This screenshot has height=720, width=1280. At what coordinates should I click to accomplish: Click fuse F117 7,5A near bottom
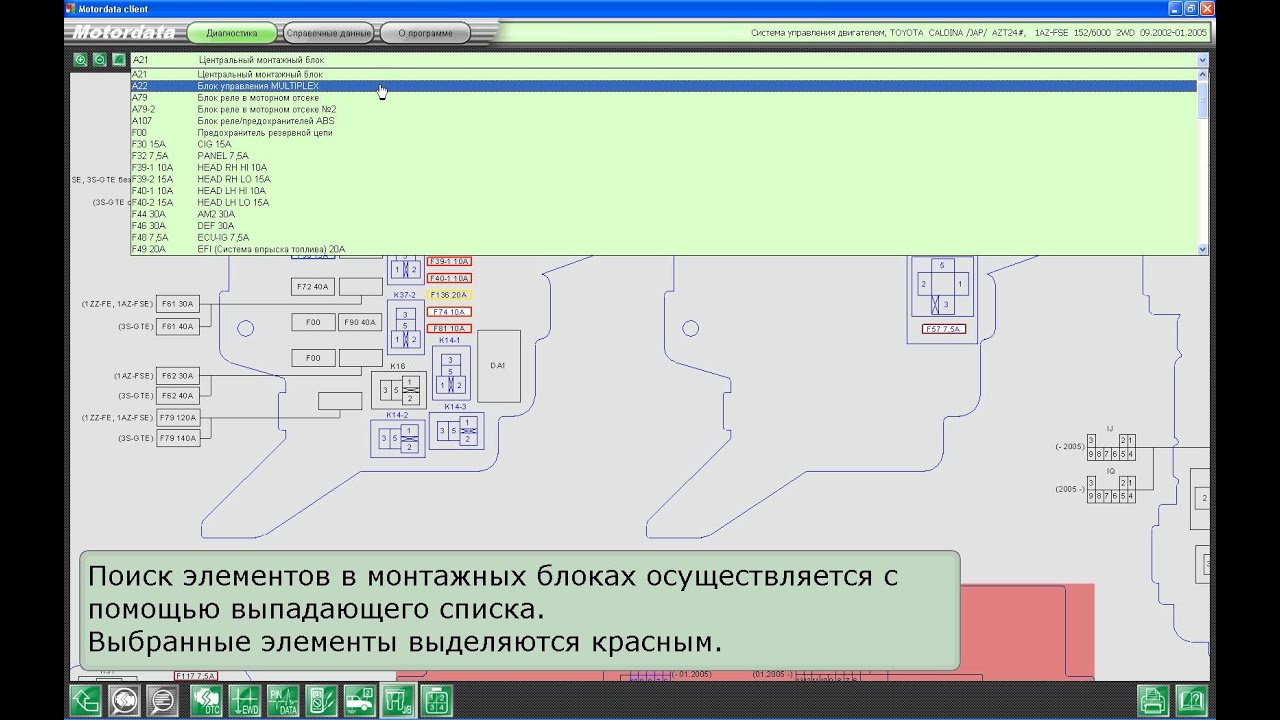pos(197,676)
